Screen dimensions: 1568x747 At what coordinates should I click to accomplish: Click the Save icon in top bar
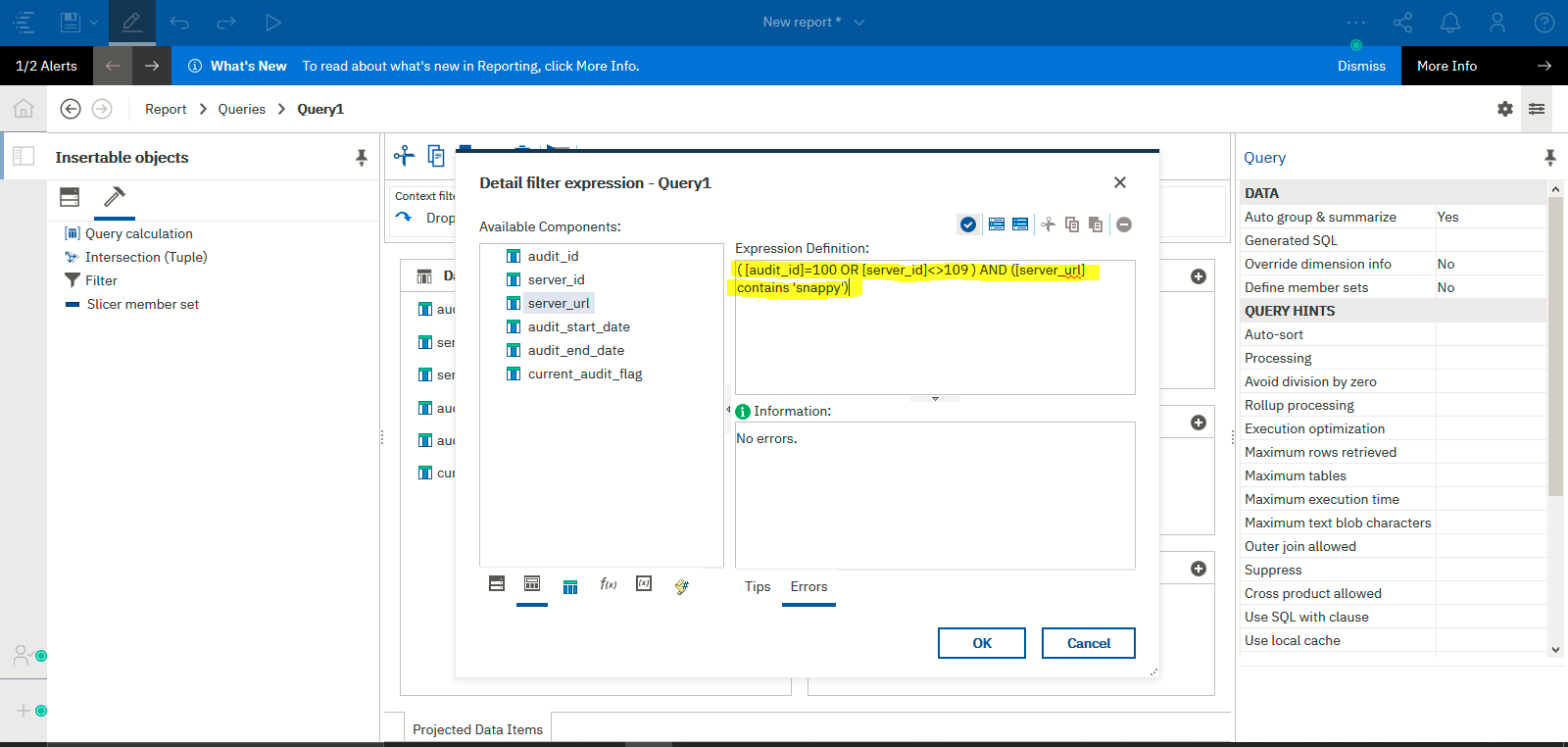pyautogui.click(x=70, y=22)
